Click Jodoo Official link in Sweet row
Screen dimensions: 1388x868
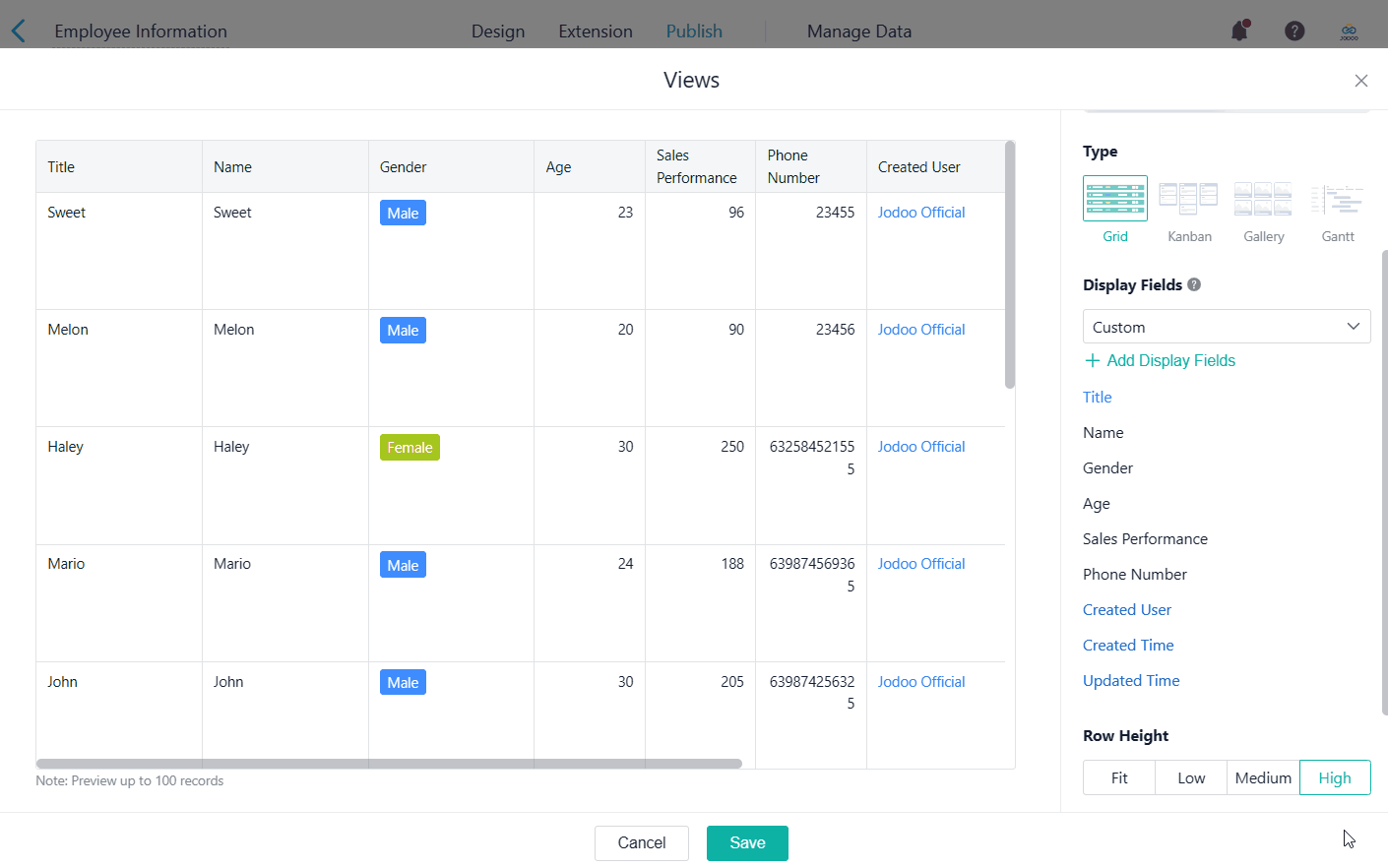tap(920, 213)
